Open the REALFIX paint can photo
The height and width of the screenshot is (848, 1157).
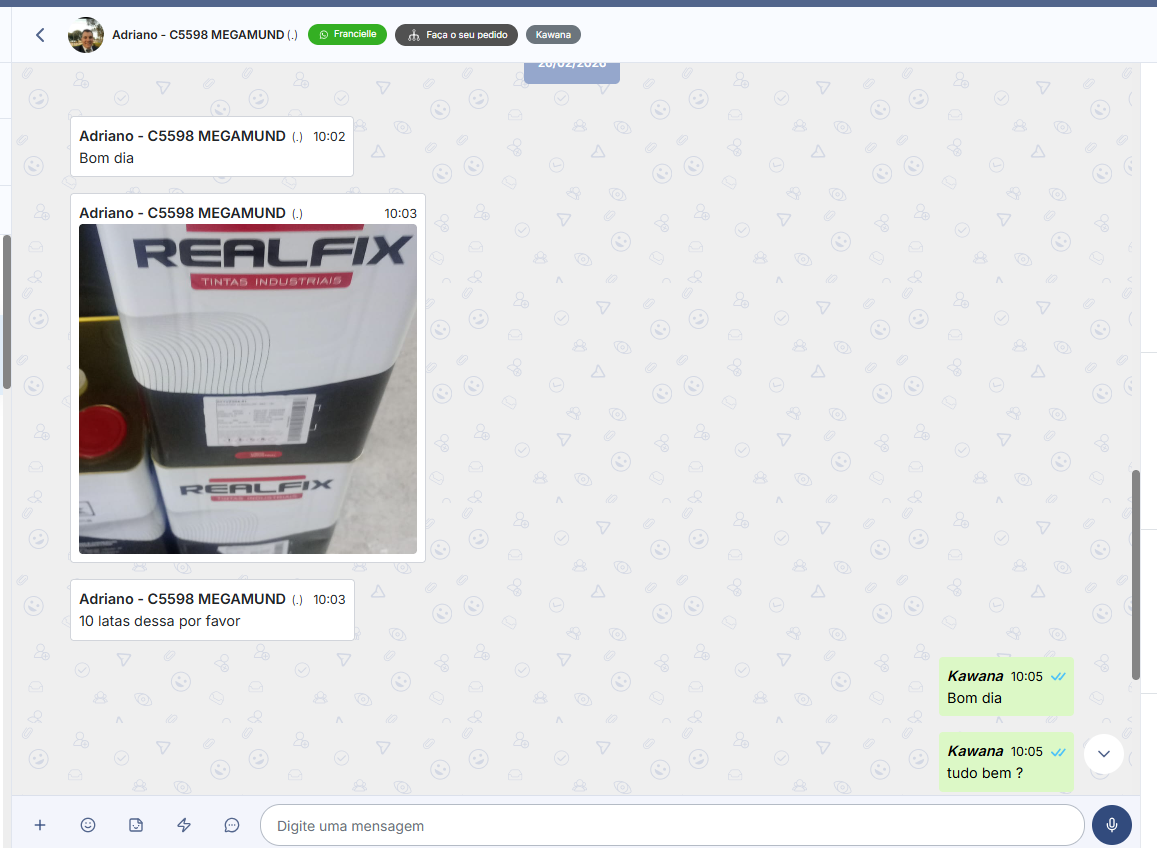click(x=248, y=389)
